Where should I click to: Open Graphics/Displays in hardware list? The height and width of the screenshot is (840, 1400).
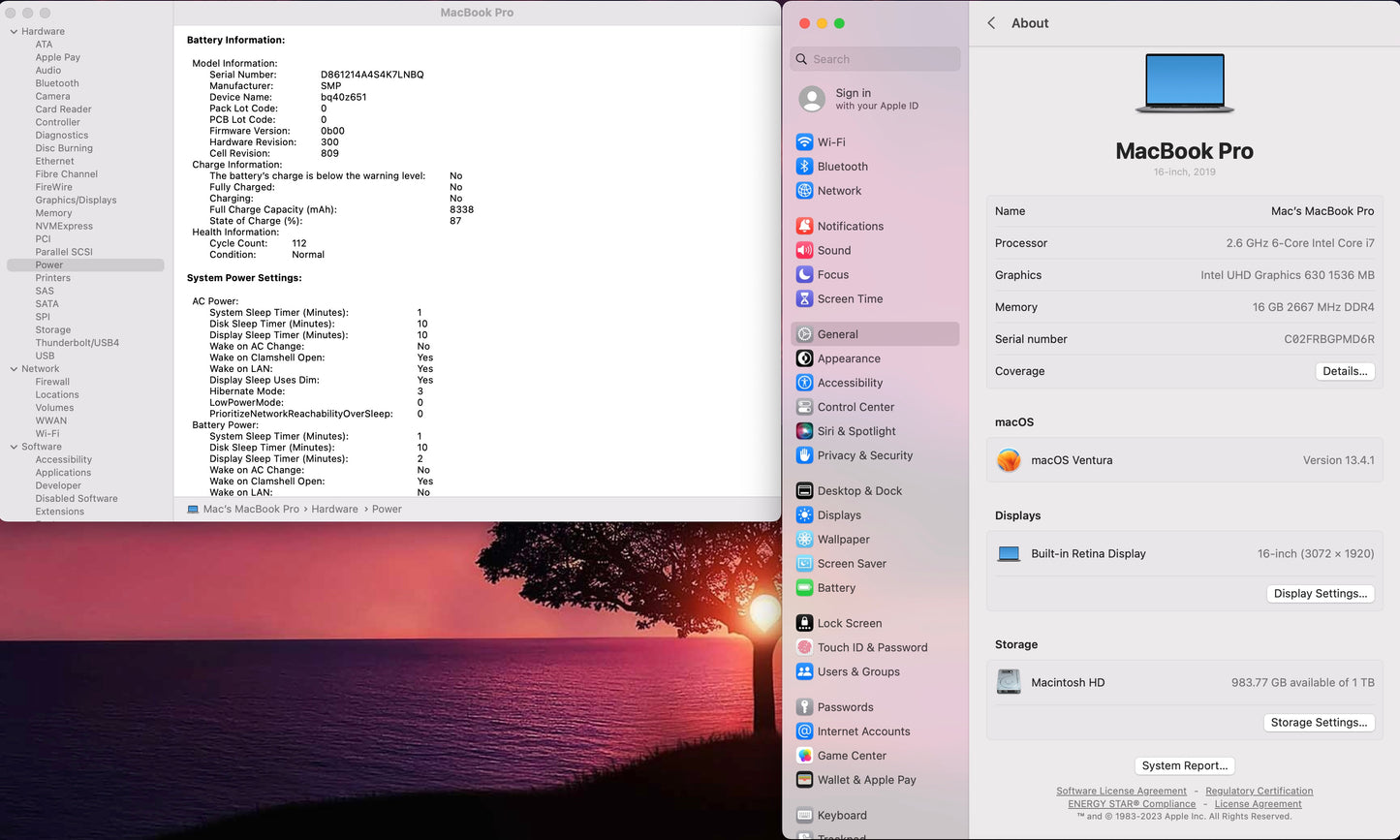(x=76, y=201)
